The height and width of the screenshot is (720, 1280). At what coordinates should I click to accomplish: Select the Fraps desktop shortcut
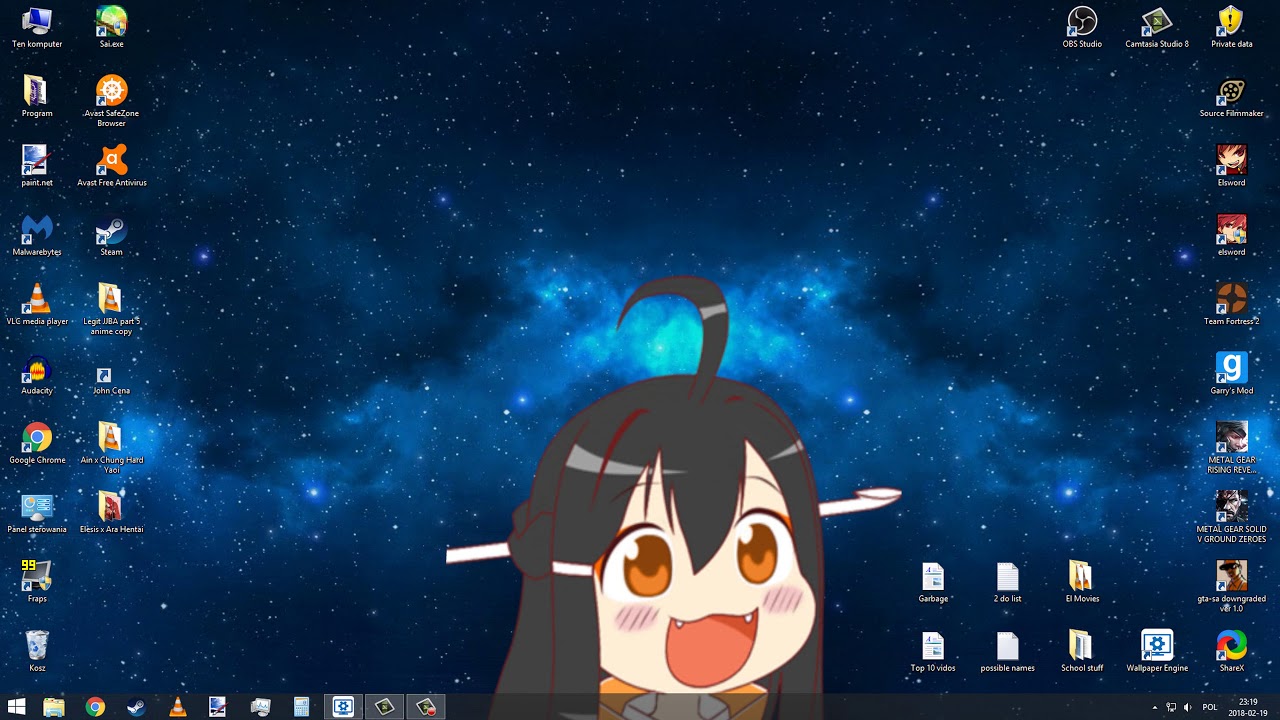[x=37, y=582]
